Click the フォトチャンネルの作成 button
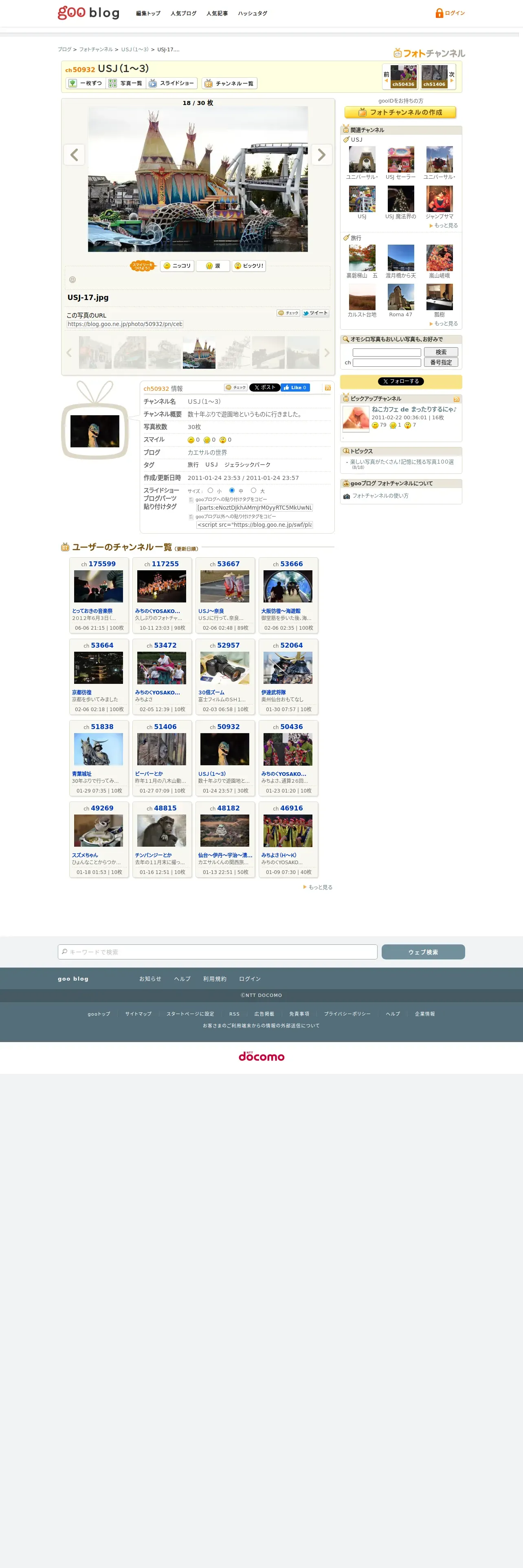523x1568 pixels. click(401, 113)
